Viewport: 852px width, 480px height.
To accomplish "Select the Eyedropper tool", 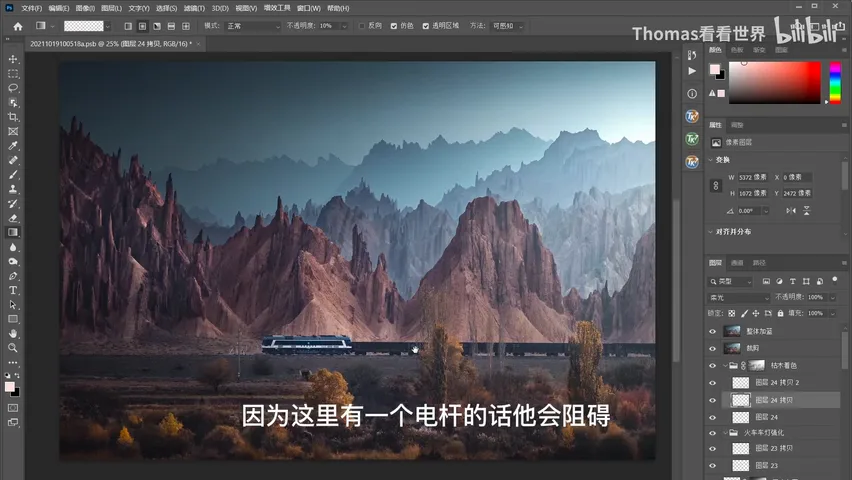I will tap(13, 146).
